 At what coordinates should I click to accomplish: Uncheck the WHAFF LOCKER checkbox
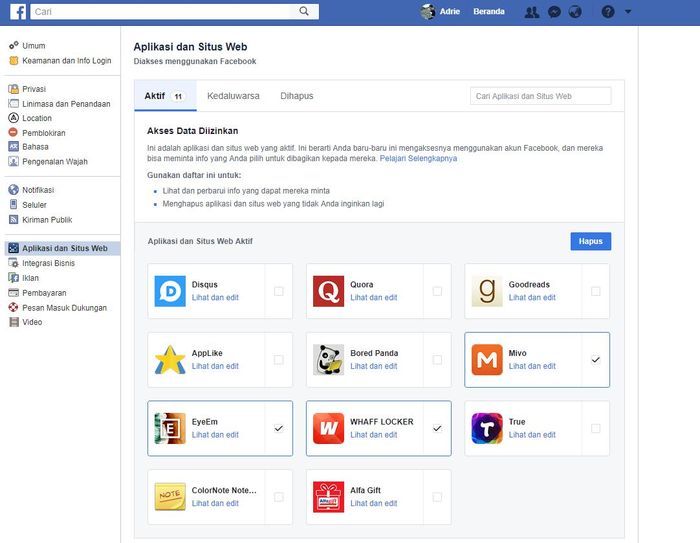point(437,428)
